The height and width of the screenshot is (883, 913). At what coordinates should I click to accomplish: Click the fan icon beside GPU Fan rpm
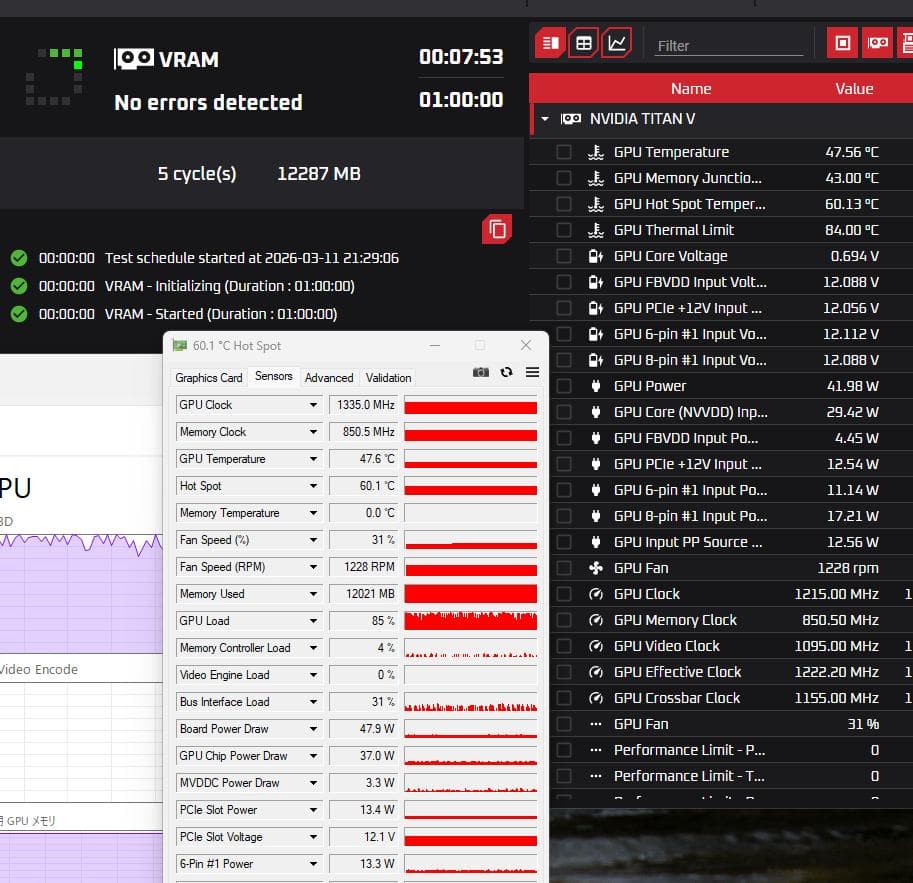[595, 568]
